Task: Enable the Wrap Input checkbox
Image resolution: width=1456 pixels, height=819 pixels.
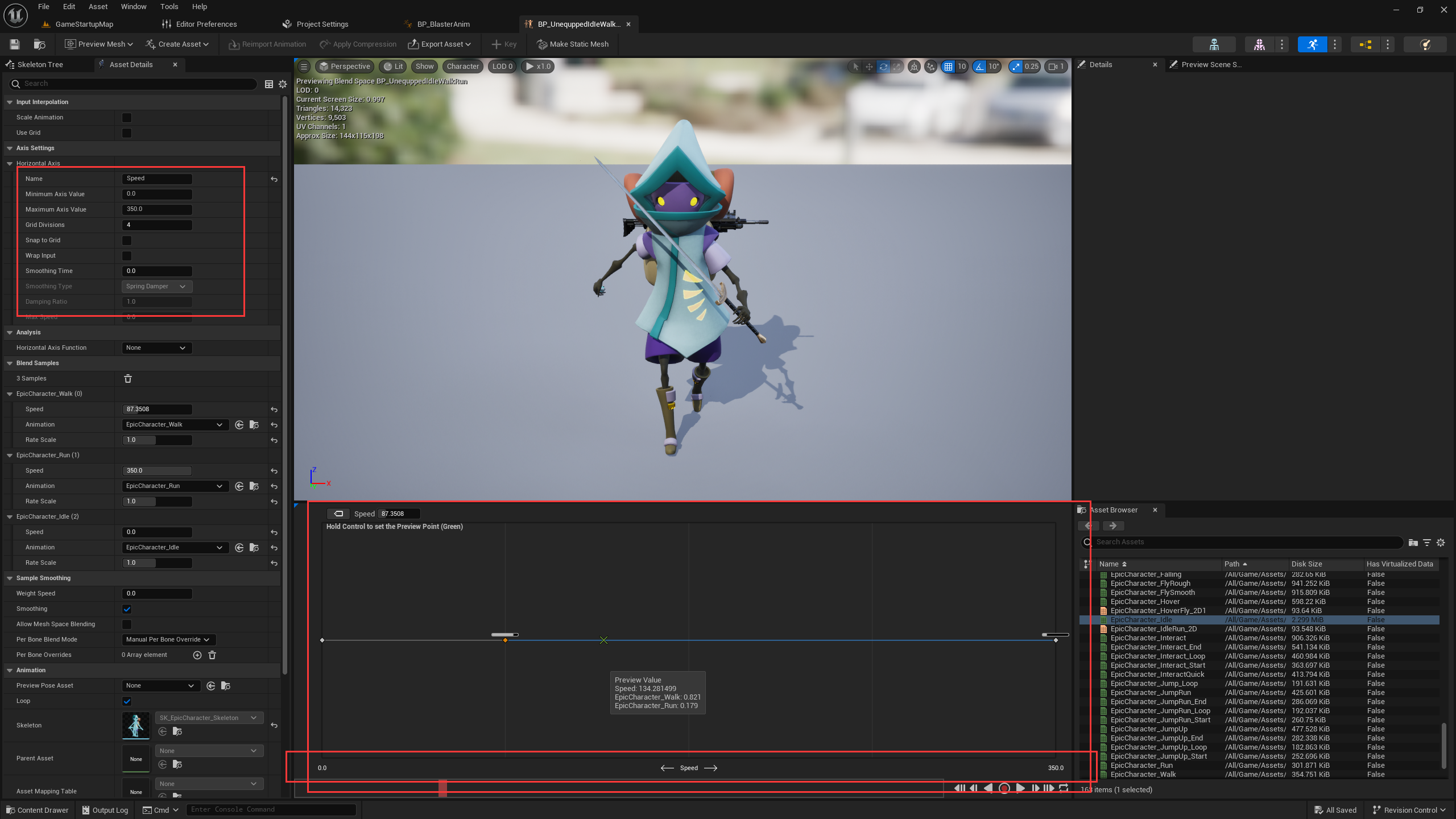Action: [x=127, y=256]
